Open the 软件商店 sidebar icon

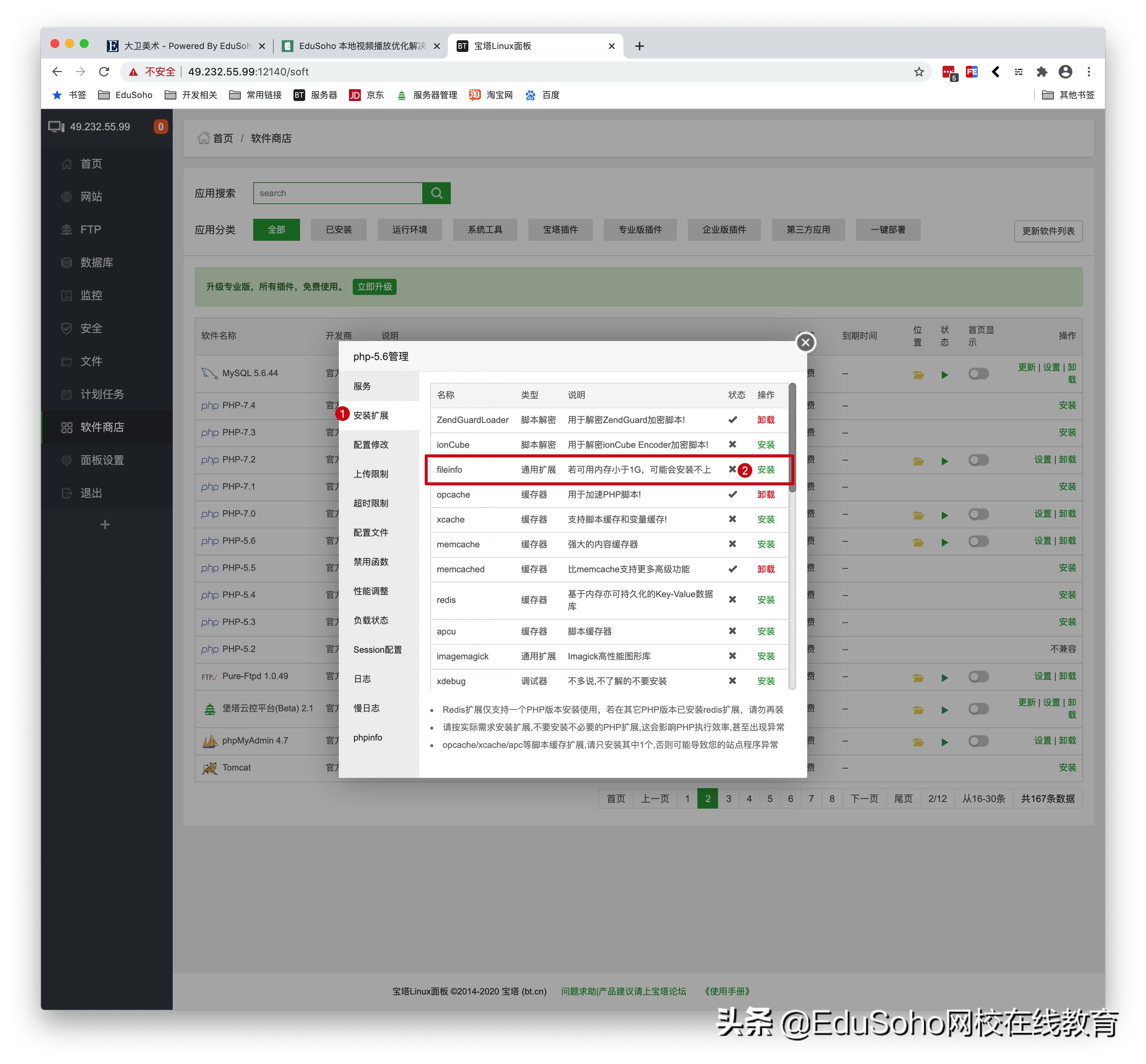66,427
